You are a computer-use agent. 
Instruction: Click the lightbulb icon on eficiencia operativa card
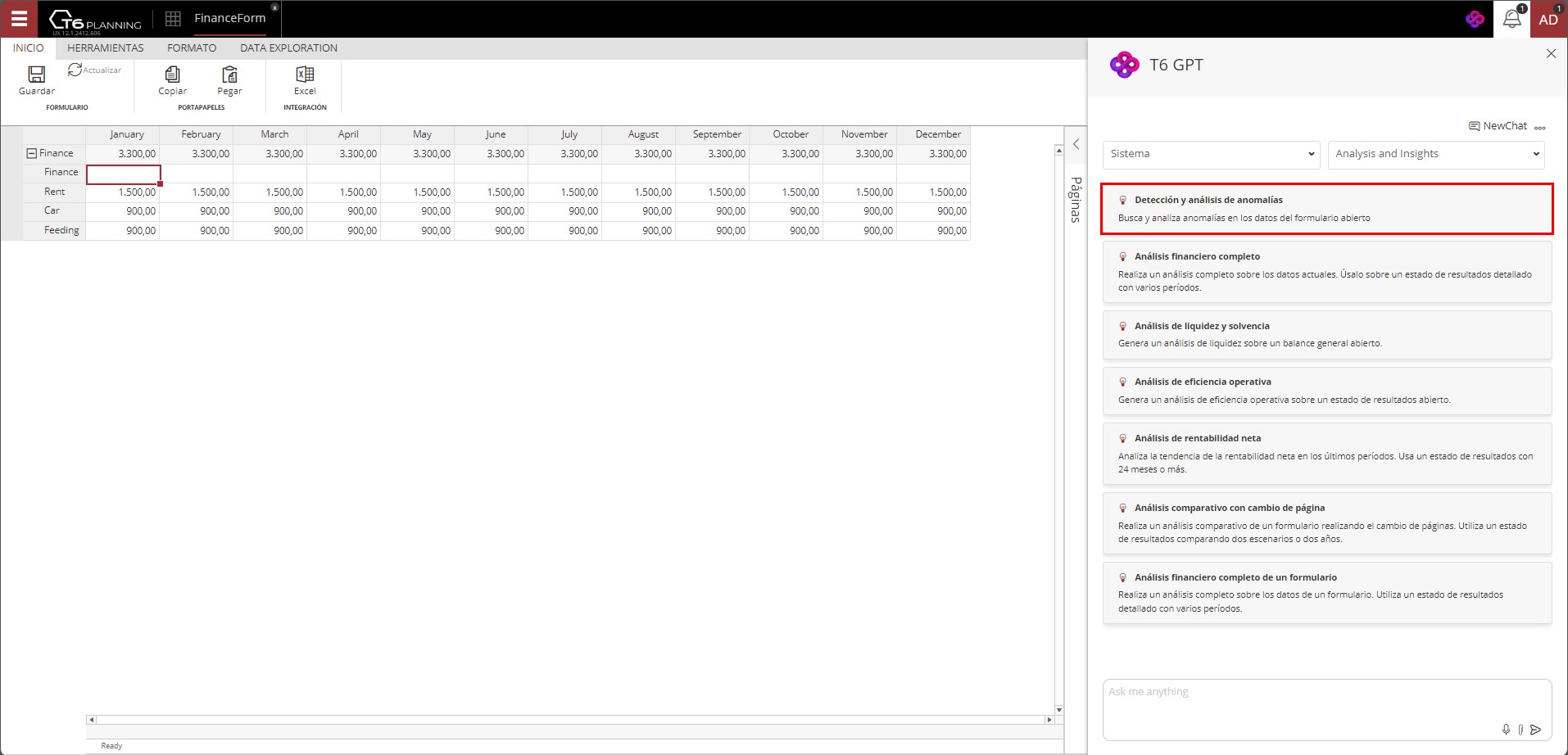click(1123, 382)
